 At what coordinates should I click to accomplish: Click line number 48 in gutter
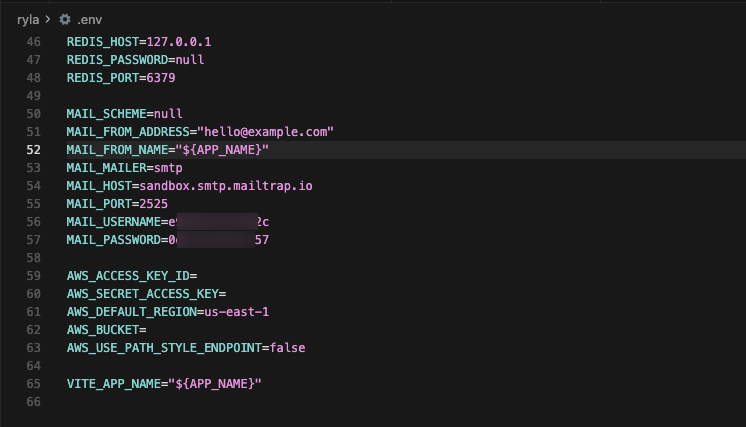pos(33,78)
